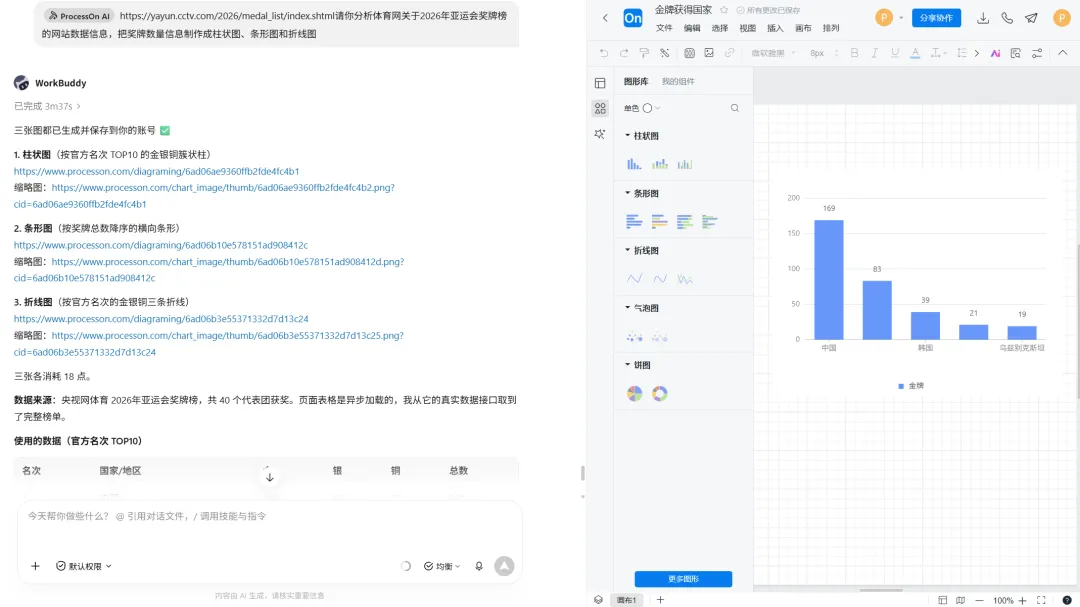1080x607 pixels.
Task: Open the 选择 menu
Action: click(720, 28)
